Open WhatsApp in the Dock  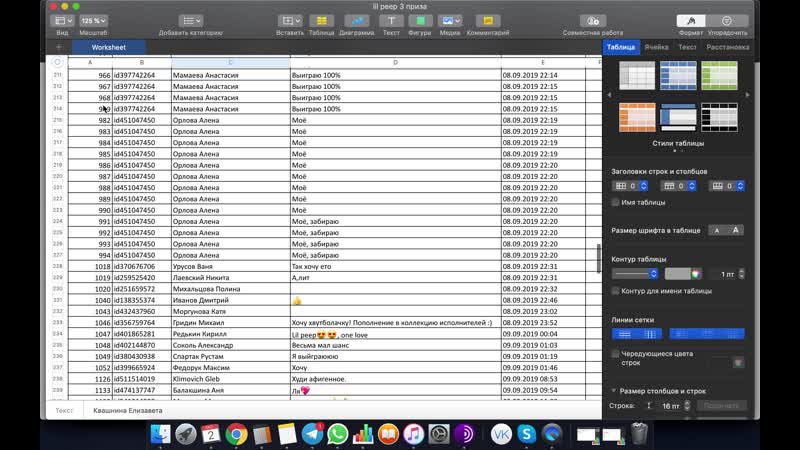pyautogui.click(x=337, y=434)
